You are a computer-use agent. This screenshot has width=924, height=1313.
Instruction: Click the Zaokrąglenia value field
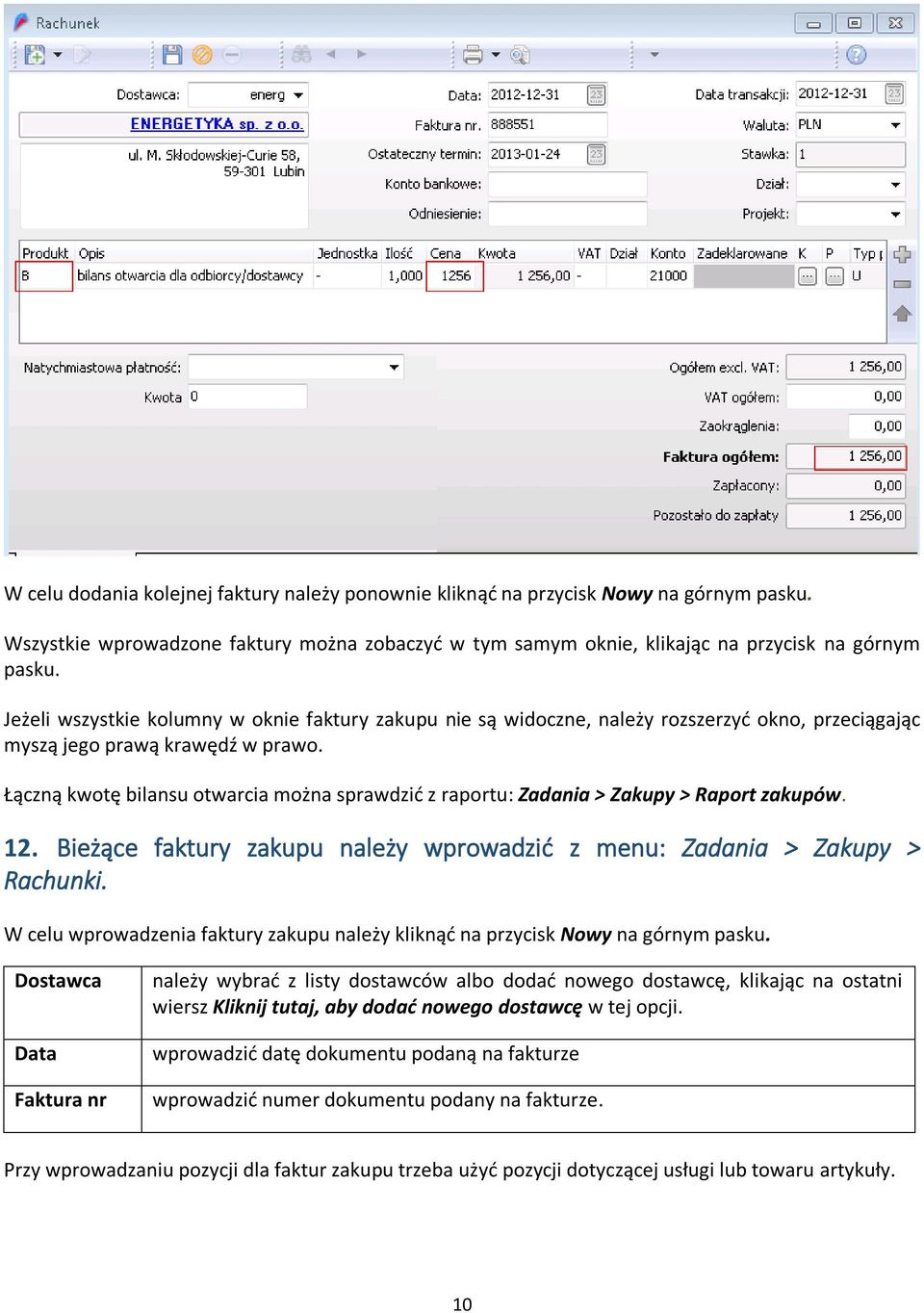(877, 426)
